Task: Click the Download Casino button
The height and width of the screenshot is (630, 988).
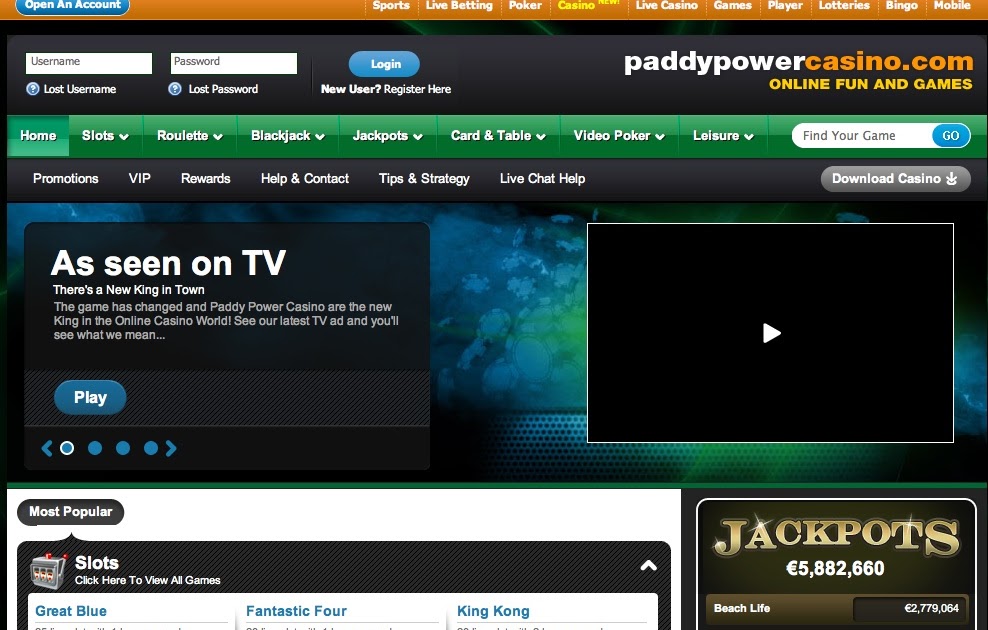Action: (x=895, y=179)
